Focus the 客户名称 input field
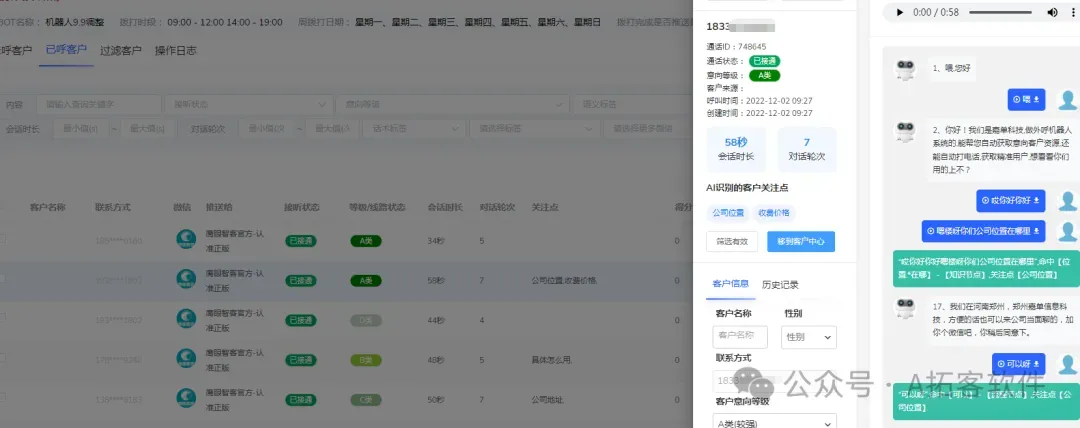The width and height of the screenshot is (1080, 428). (x=740, y=337)
